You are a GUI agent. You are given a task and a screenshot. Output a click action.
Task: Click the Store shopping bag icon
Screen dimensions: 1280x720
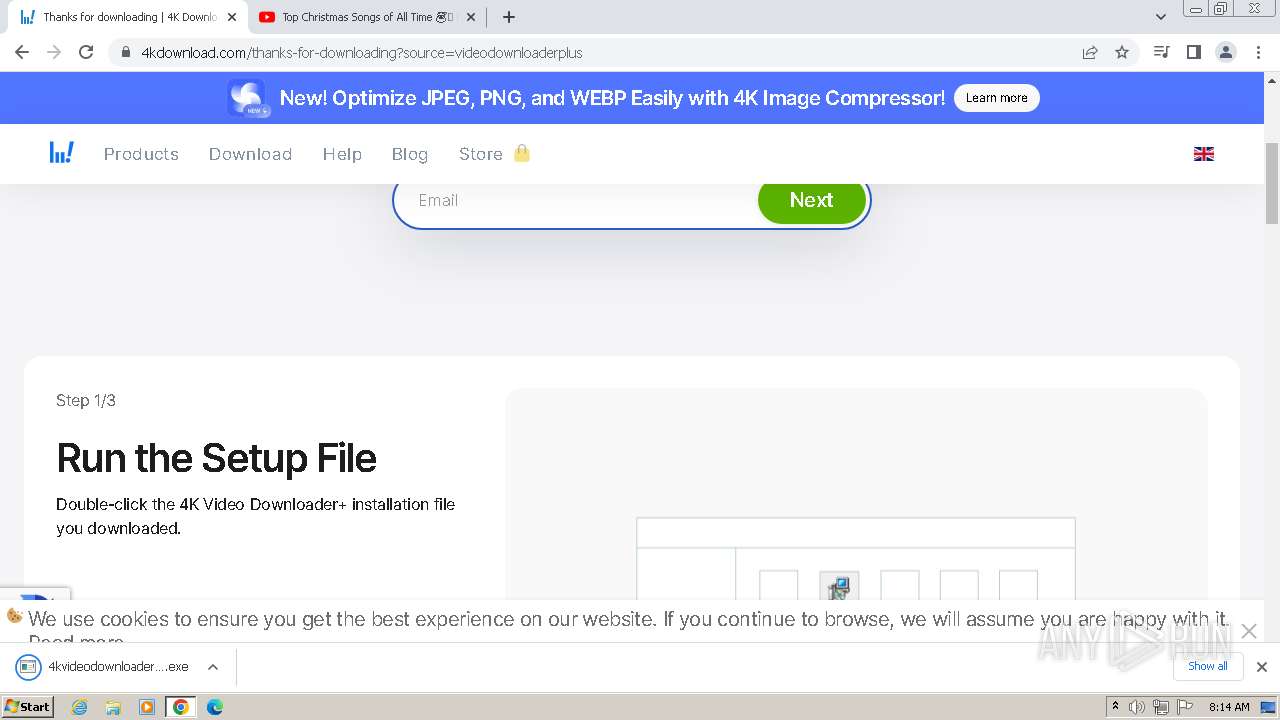(x=521, y=153)
